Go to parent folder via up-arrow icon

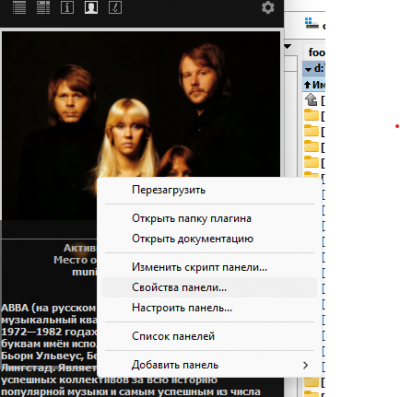pos(311,99)
